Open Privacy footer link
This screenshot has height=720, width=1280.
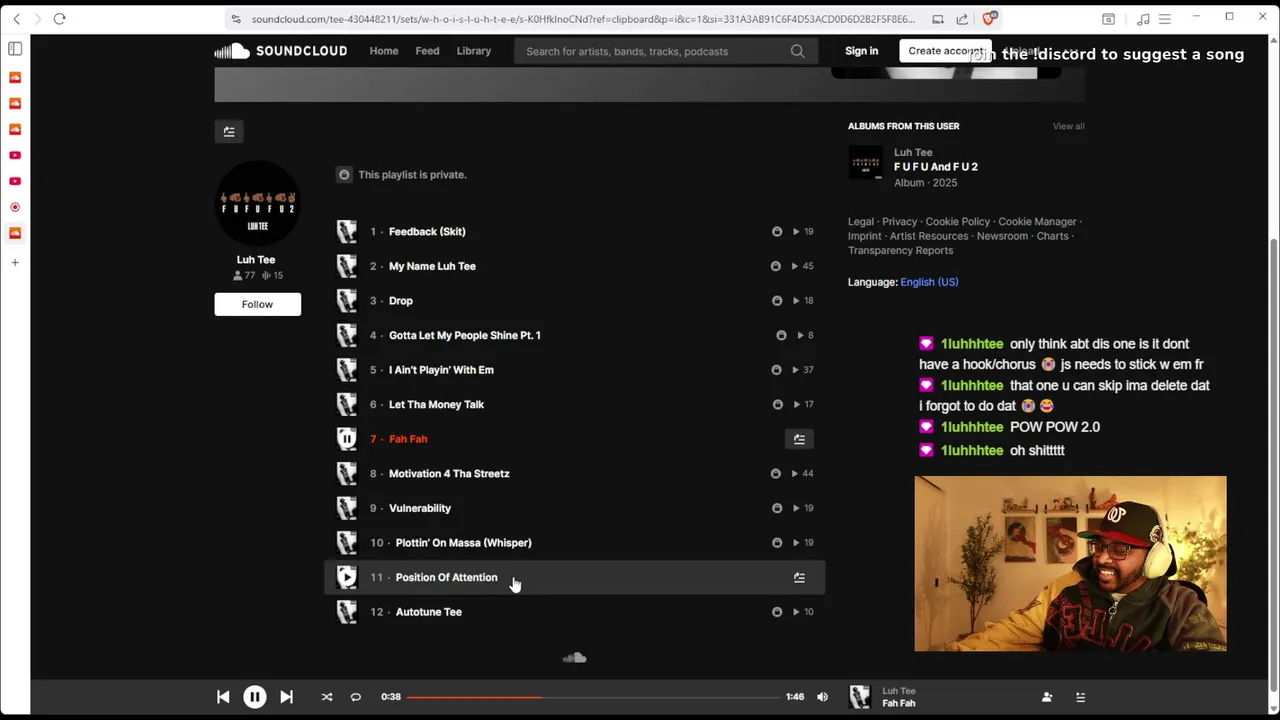(899, 222)
